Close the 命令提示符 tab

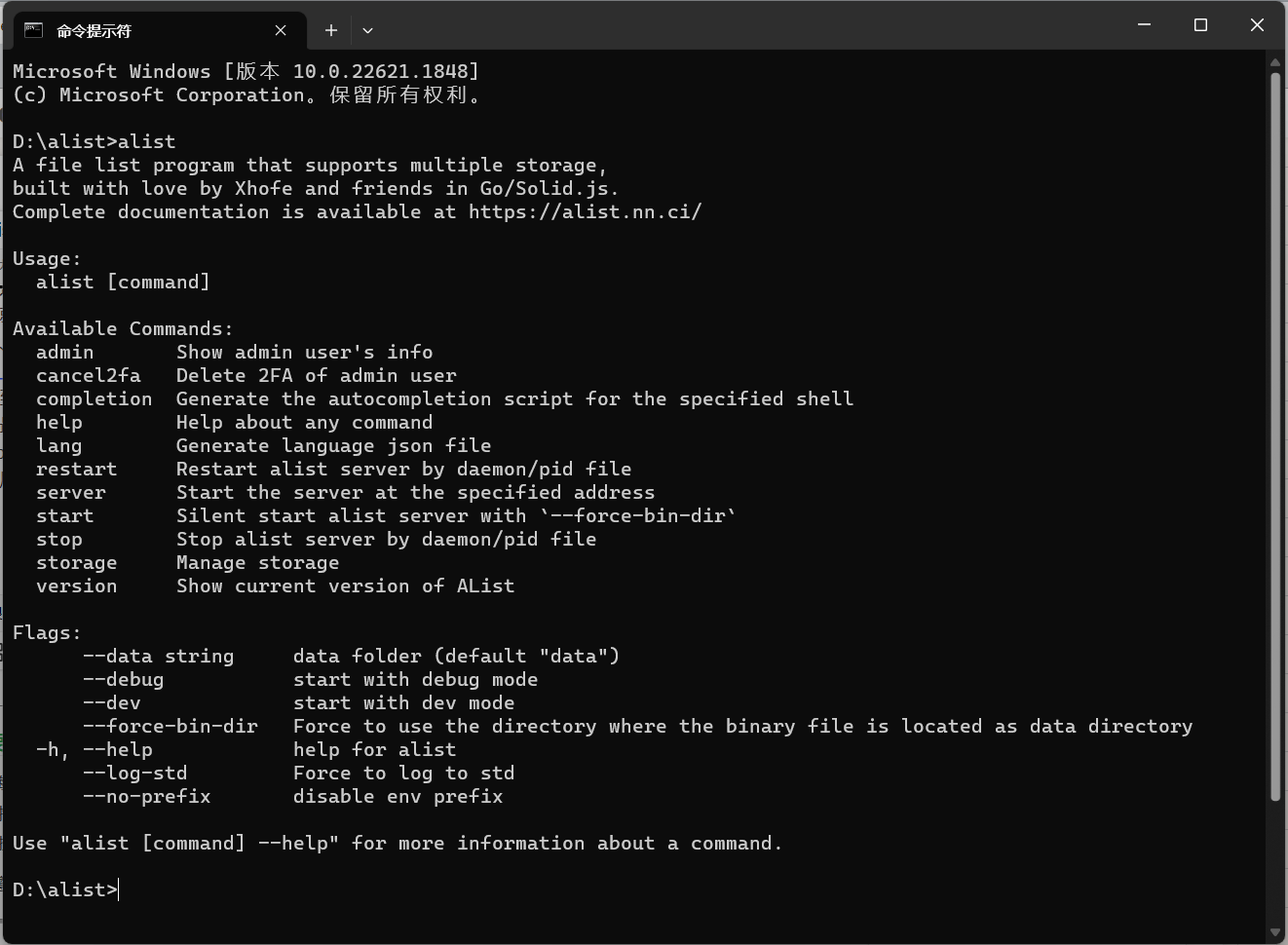point(281,30)
